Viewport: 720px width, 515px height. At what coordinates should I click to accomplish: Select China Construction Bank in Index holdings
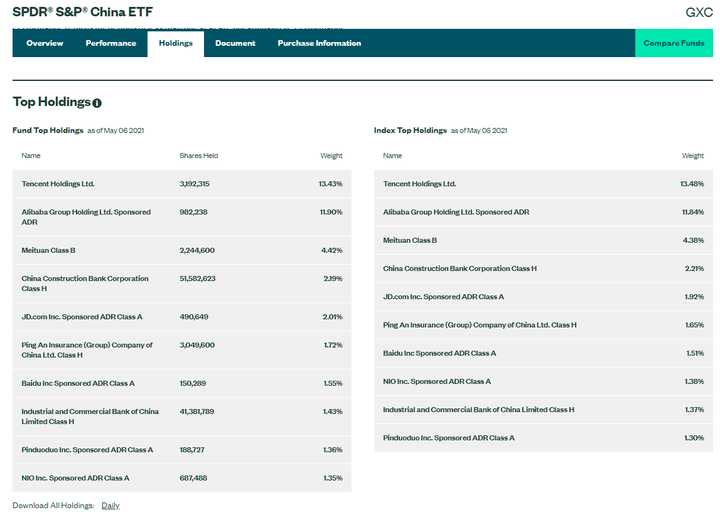click(460, 269)
